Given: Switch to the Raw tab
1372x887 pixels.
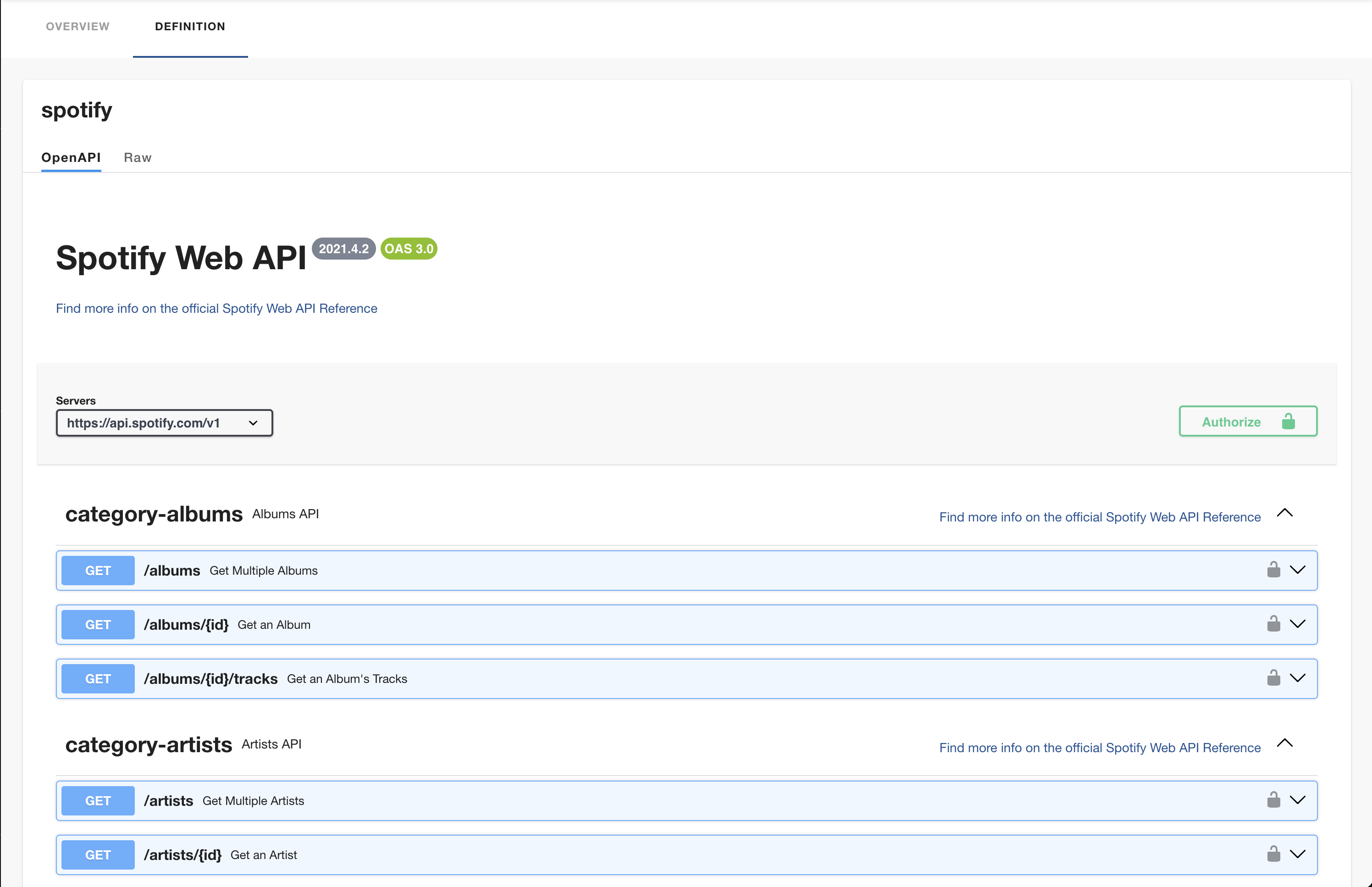Looking at the screenshot, I should coord(138,158).
